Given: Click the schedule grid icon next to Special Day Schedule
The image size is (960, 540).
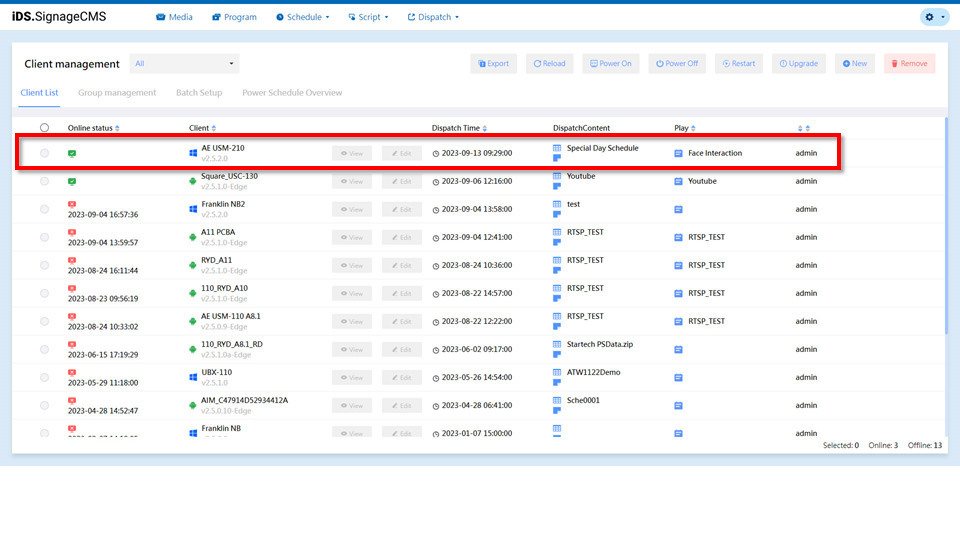Looking at the screenshot, I should pos(557,148).
